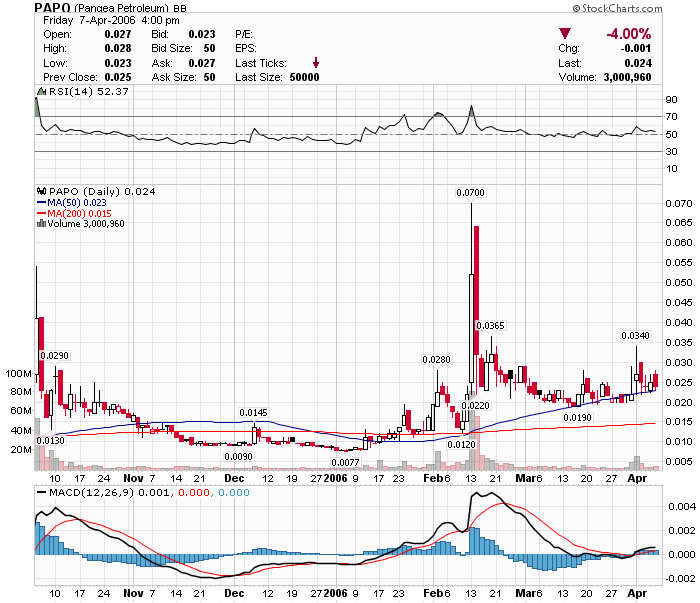Click the 0.0365 price annotation

490,325
